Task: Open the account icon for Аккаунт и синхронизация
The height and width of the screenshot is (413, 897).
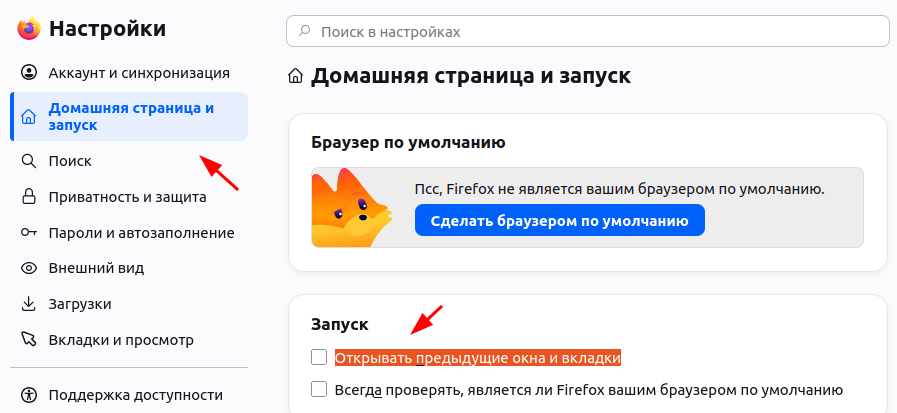Action: click(x=28, y=73)
